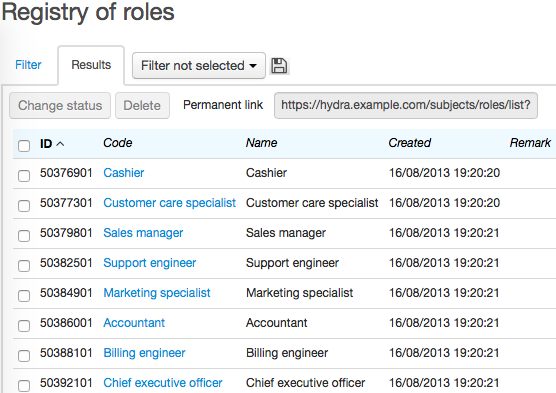Click the Change status button
The width and height of the screenshot is (556, 393).
[60, 106]
